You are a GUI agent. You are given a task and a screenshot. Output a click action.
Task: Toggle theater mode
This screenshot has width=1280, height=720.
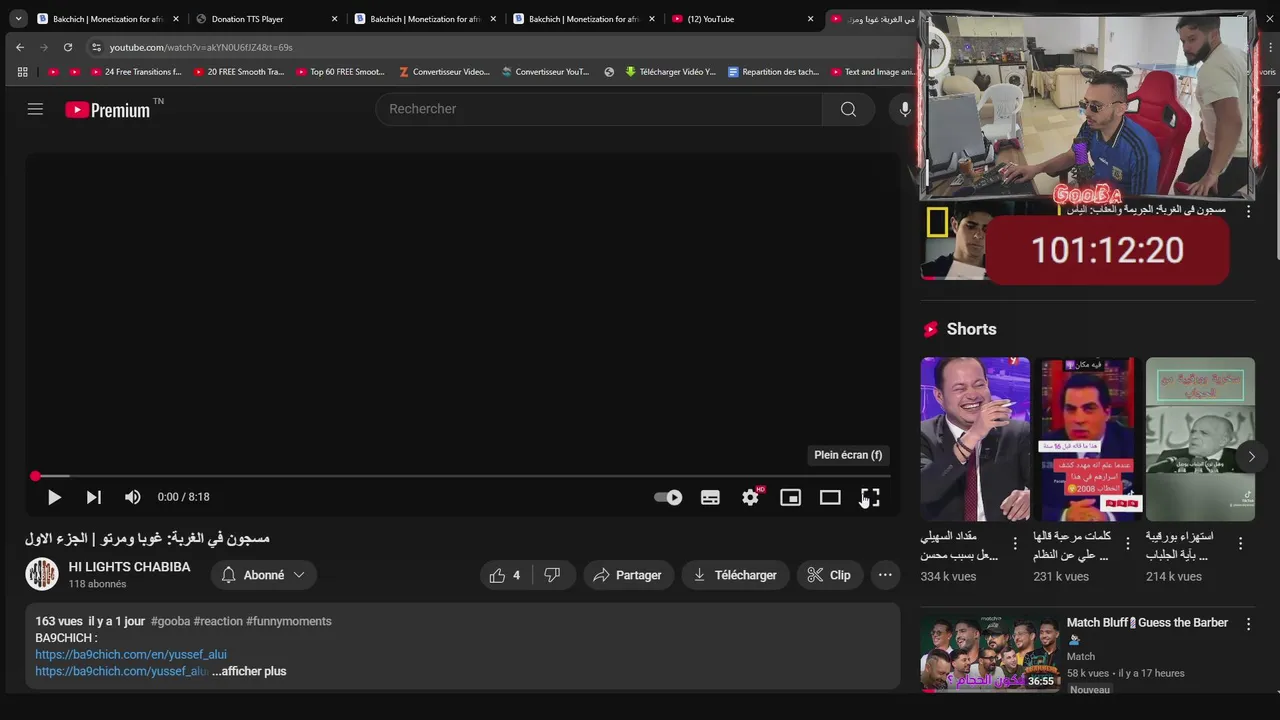pyautogui.click(x=830, y=497)
